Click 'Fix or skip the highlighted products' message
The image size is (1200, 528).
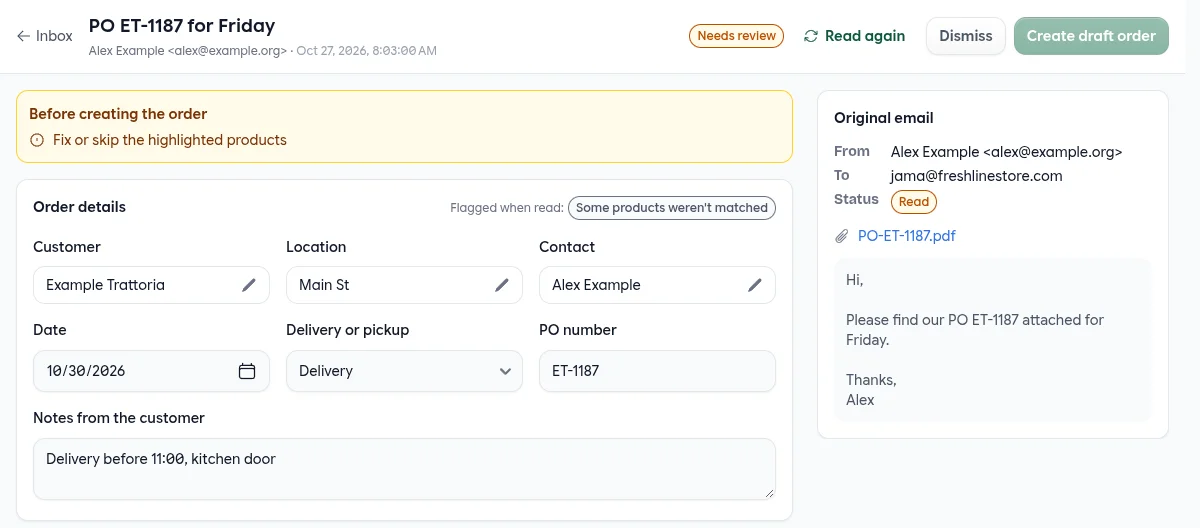click(170, 141)
